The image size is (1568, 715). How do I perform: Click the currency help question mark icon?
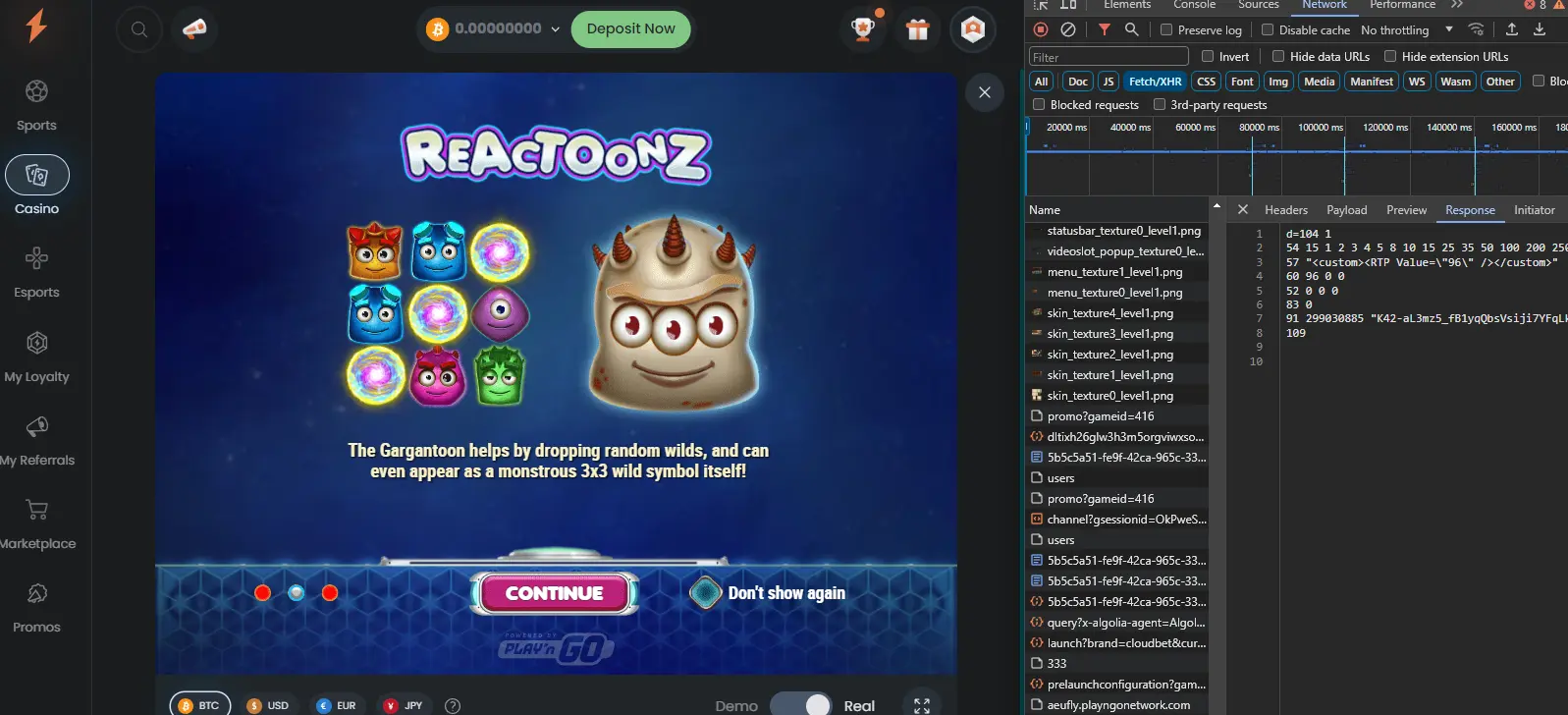click(x=453, y=705)
